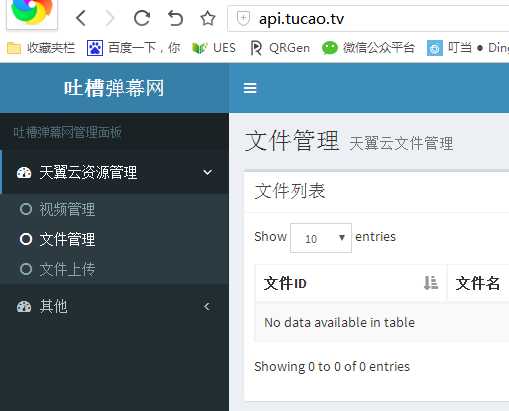
Task: Click the shield icon in the address bar
Action: tap(243, 18)
